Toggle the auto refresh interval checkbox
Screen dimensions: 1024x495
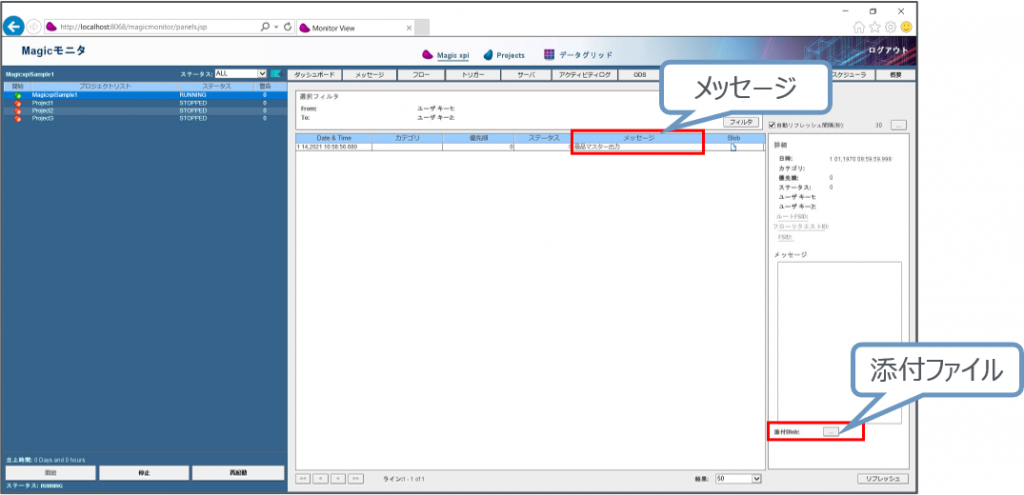click(x=771, y=126)
